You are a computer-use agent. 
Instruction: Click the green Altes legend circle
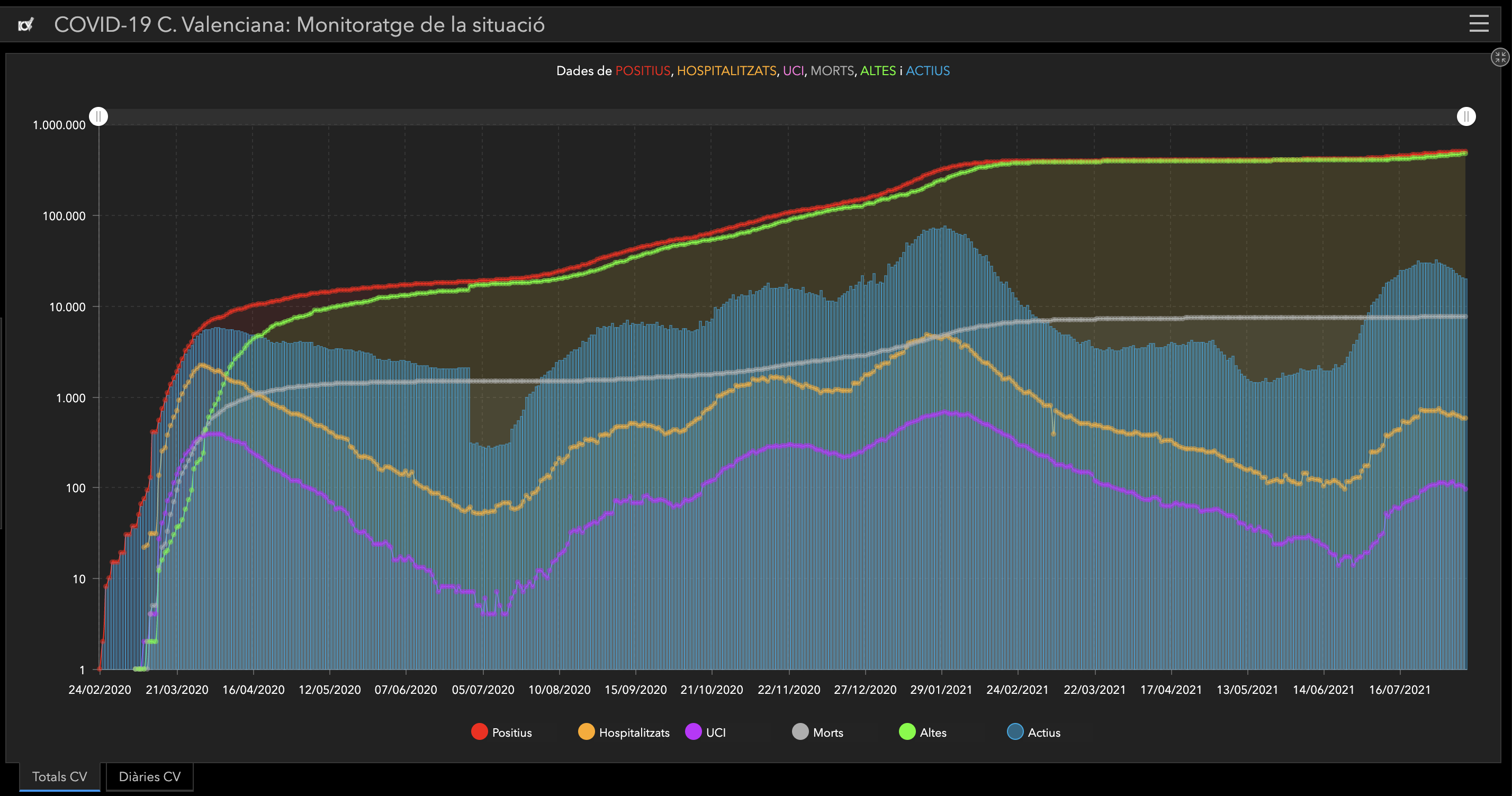click(x=907, y=731)
